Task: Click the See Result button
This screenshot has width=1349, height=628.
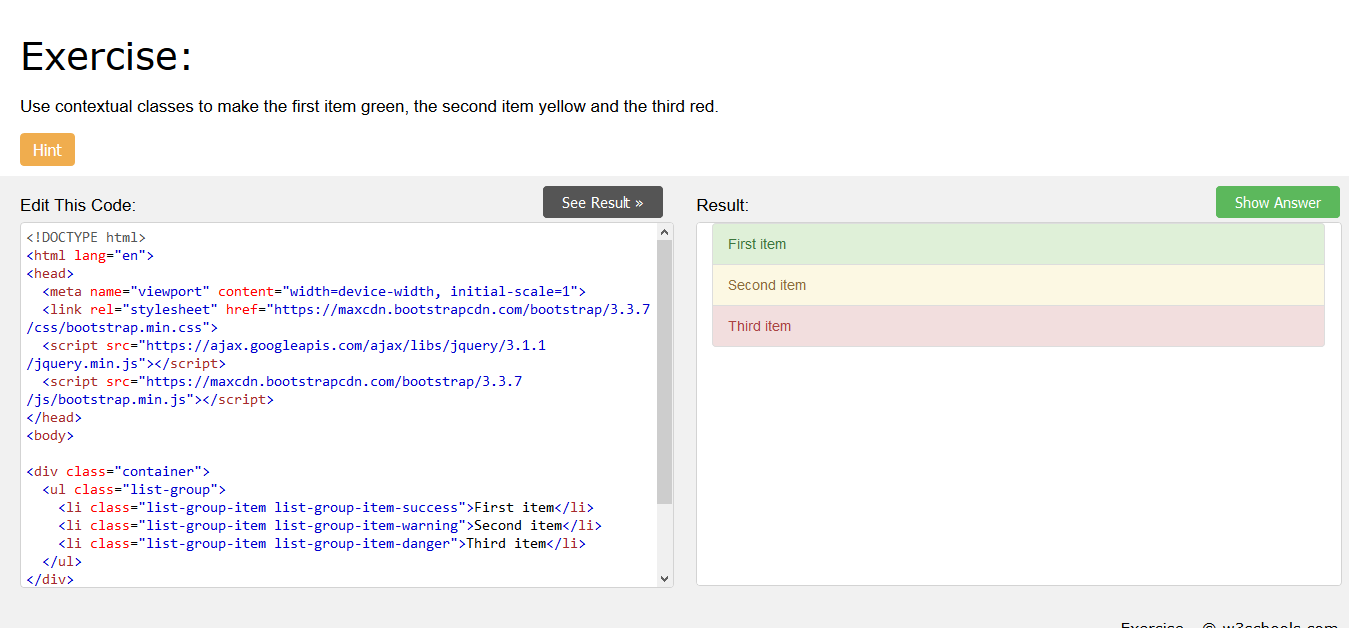Action: coord(603,202)
